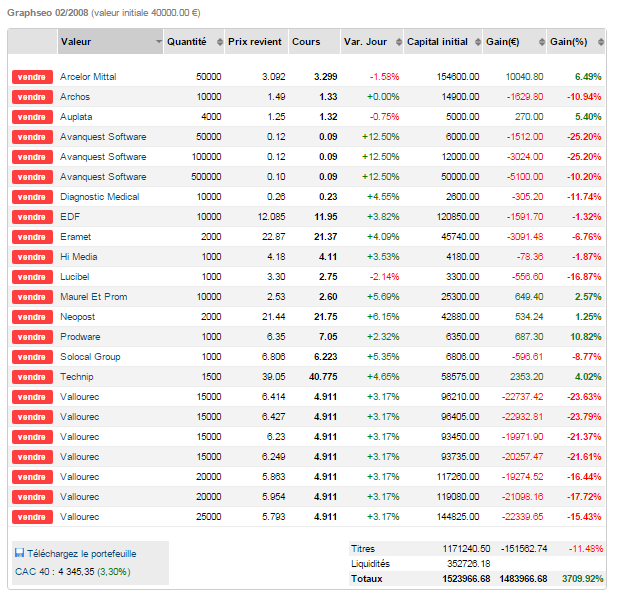Viewport: 629px width, 593px height.
Task: Sort the table by Prix revient header
Action: pos(252,42)
